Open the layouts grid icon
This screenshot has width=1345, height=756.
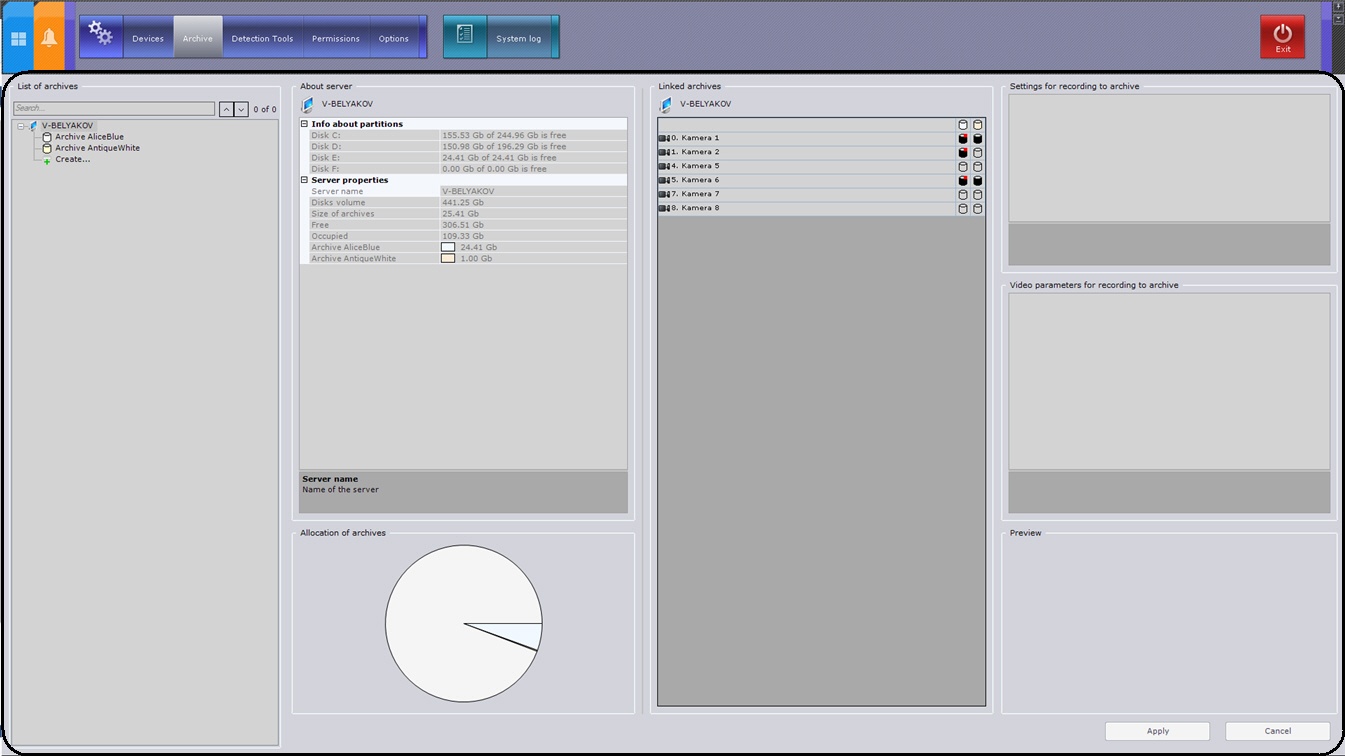(x=18, y=39)
